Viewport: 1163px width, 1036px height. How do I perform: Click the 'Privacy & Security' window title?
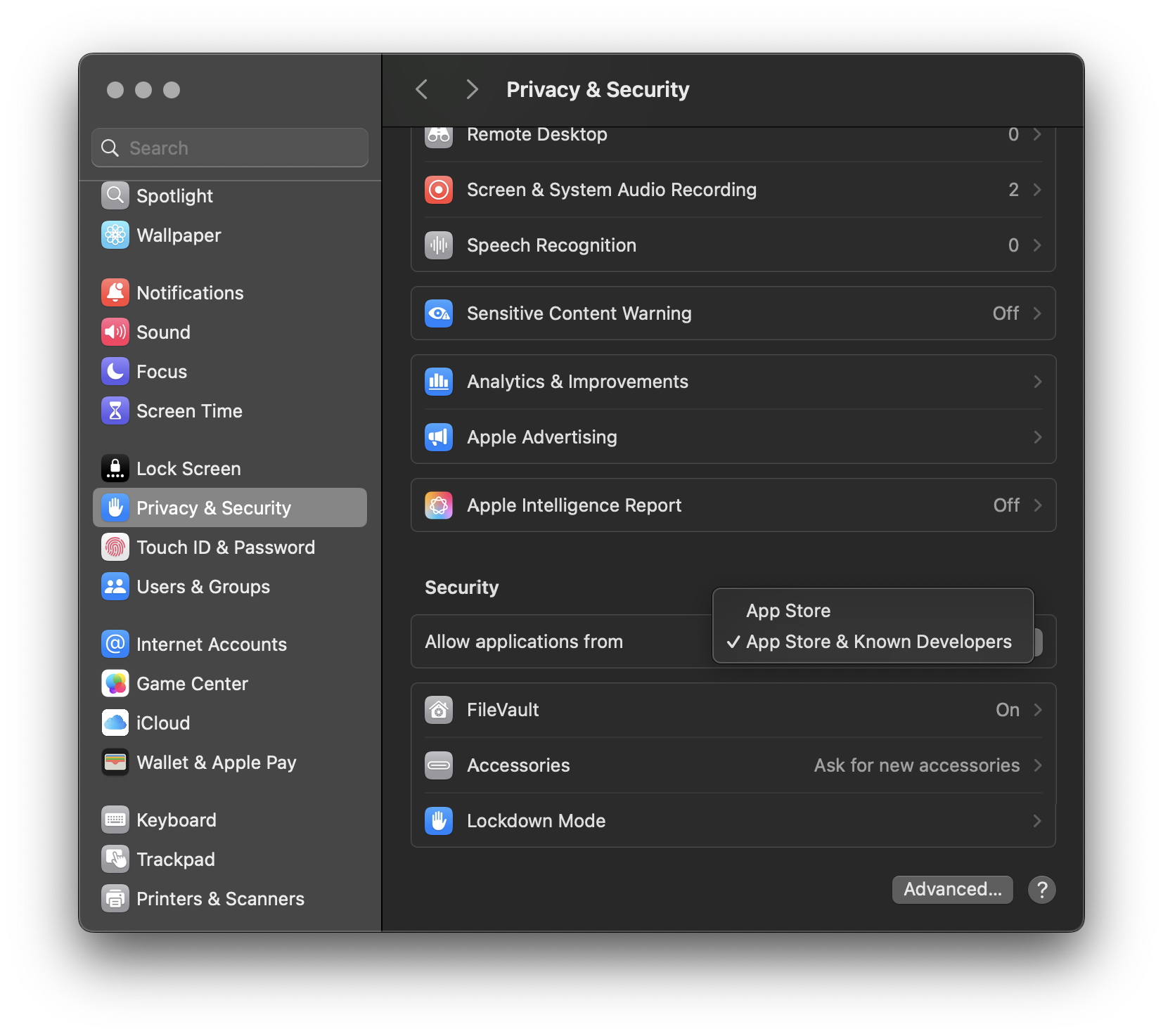pyautogui.click(x=598, y=89)
